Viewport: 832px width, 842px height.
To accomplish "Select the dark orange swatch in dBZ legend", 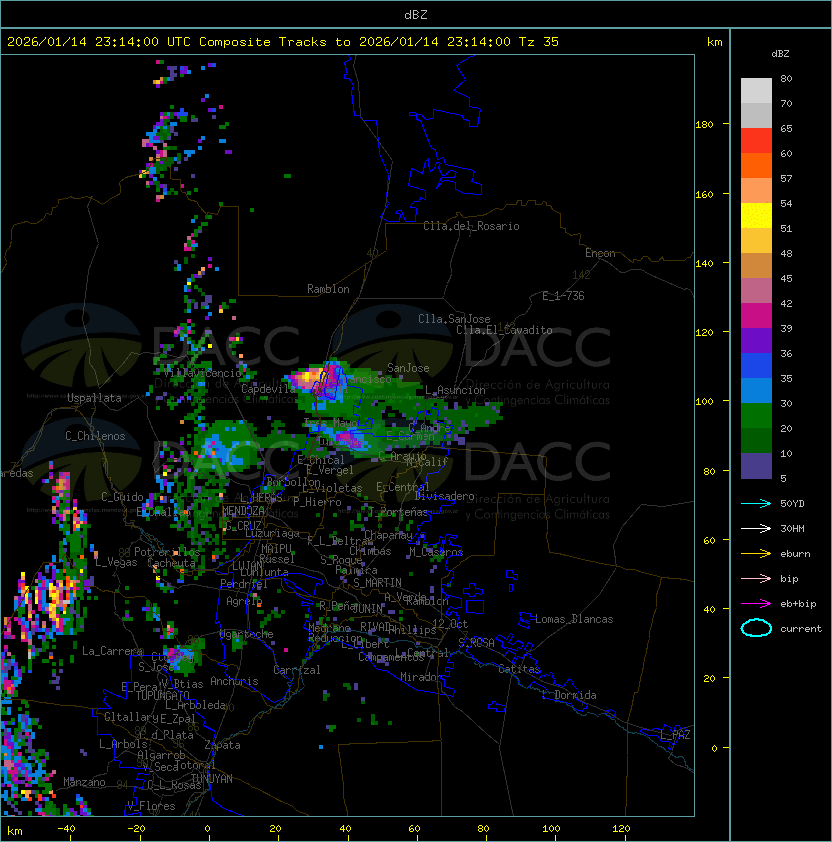I will pos(756,166).
